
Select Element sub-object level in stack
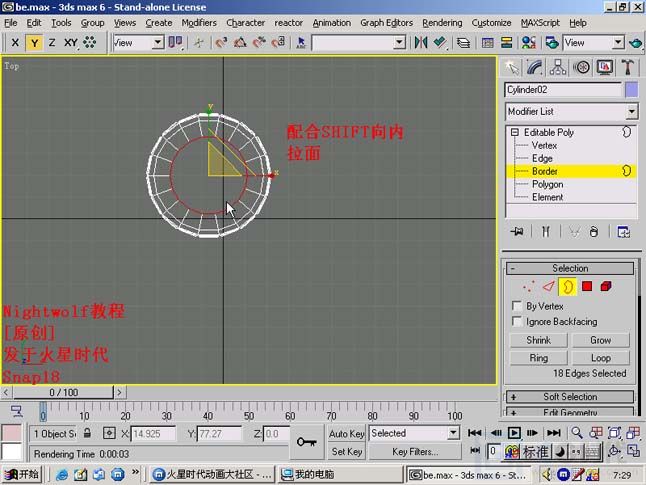[547, 197]
